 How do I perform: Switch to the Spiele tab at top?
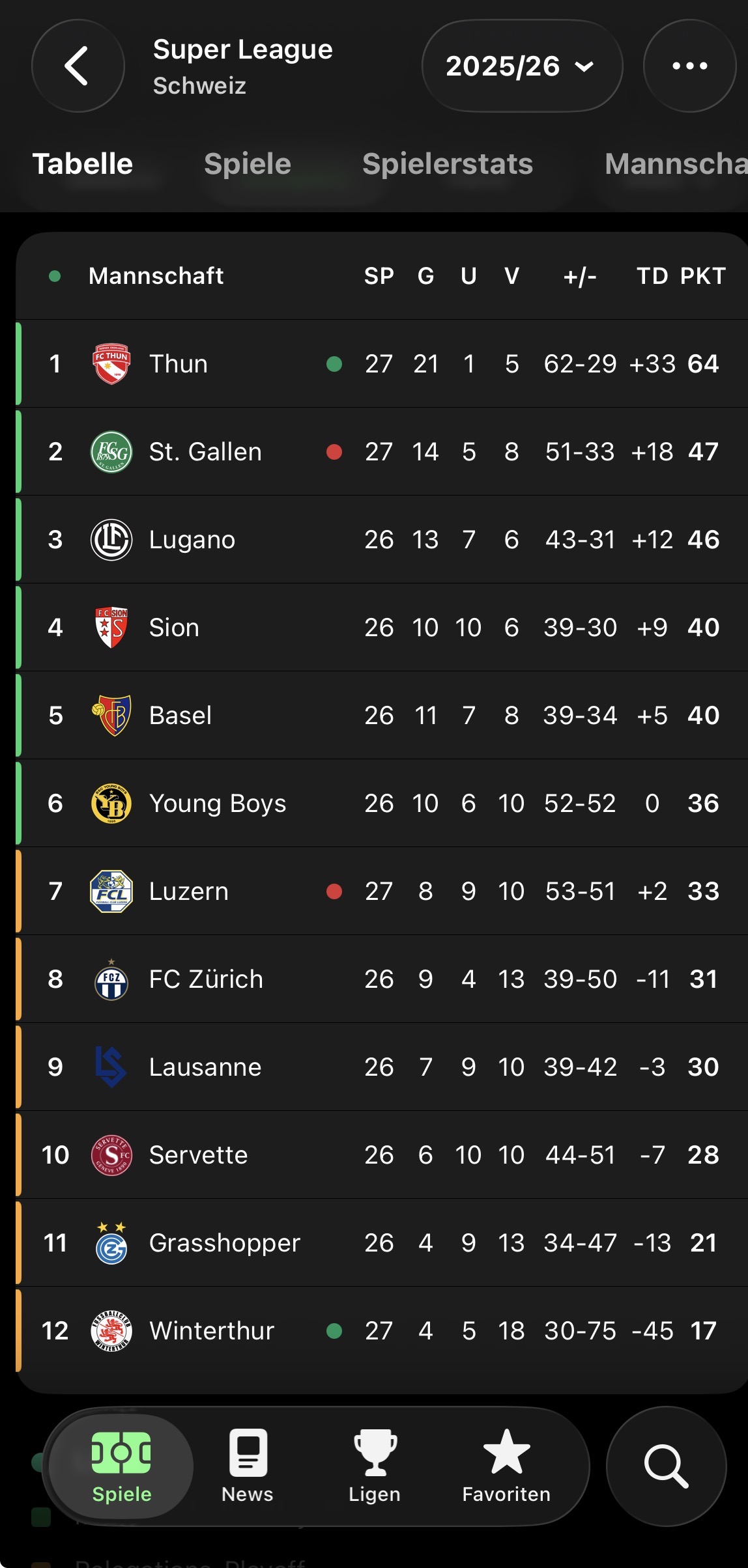(x=248, y=164)
